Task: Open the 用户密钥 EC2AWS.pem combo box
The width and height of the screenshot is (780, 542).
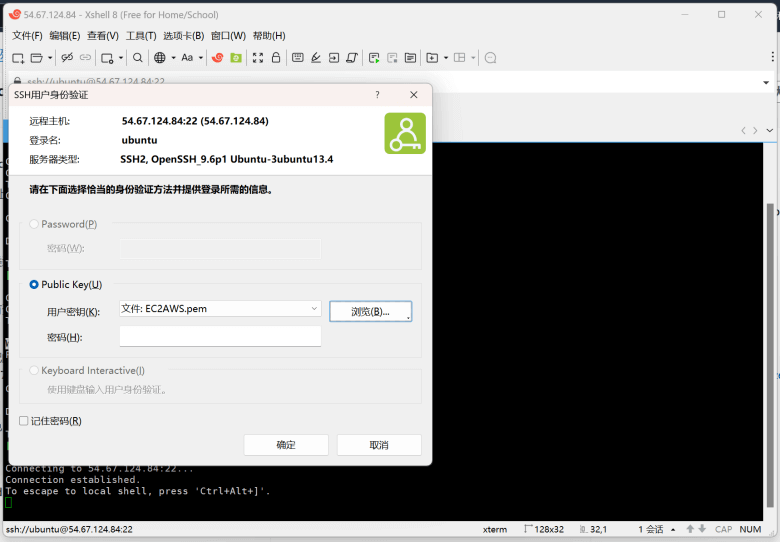Action: coord(220,309)
